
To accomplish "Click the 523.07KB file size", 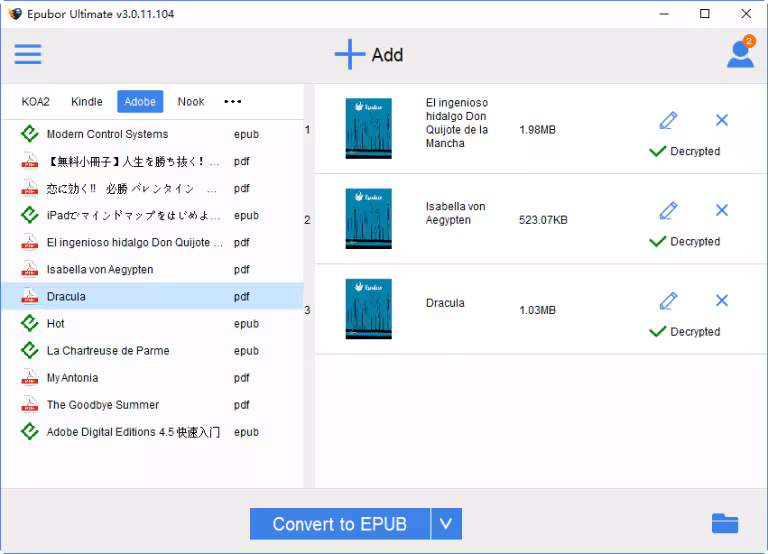I will click(543, 219).
